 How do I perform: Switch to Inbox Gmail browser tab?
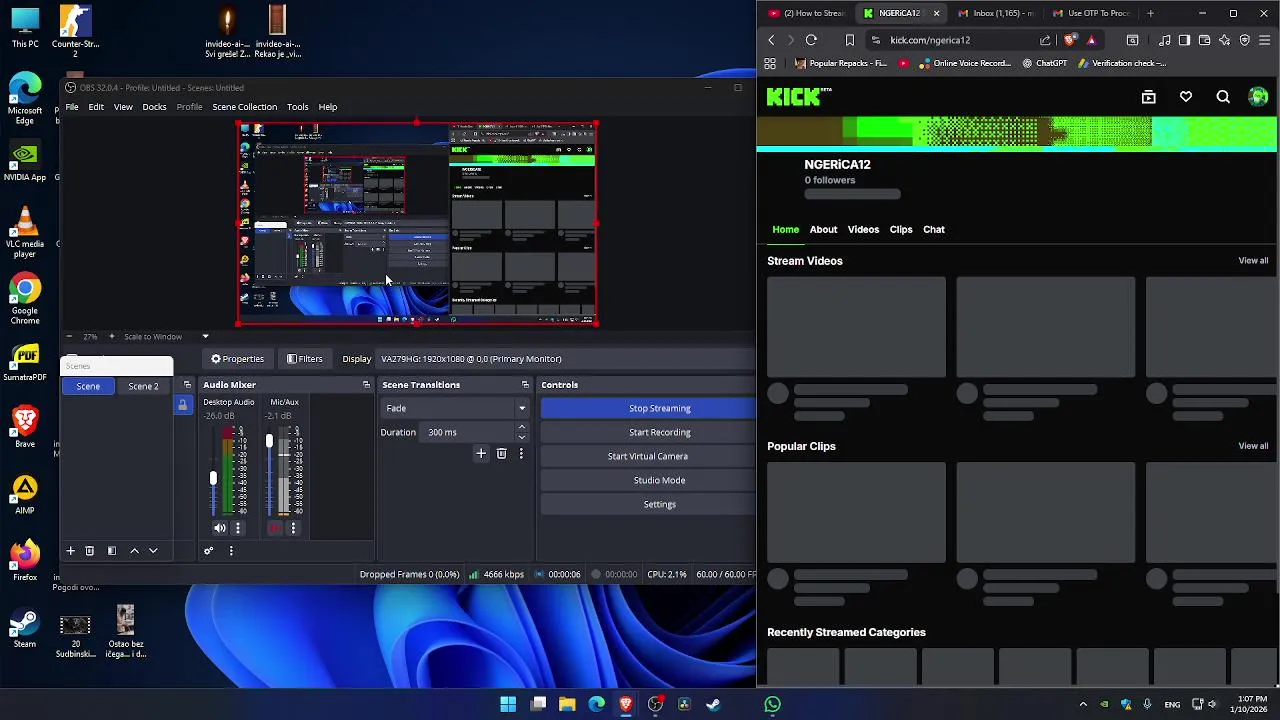[x=996, y=13]
